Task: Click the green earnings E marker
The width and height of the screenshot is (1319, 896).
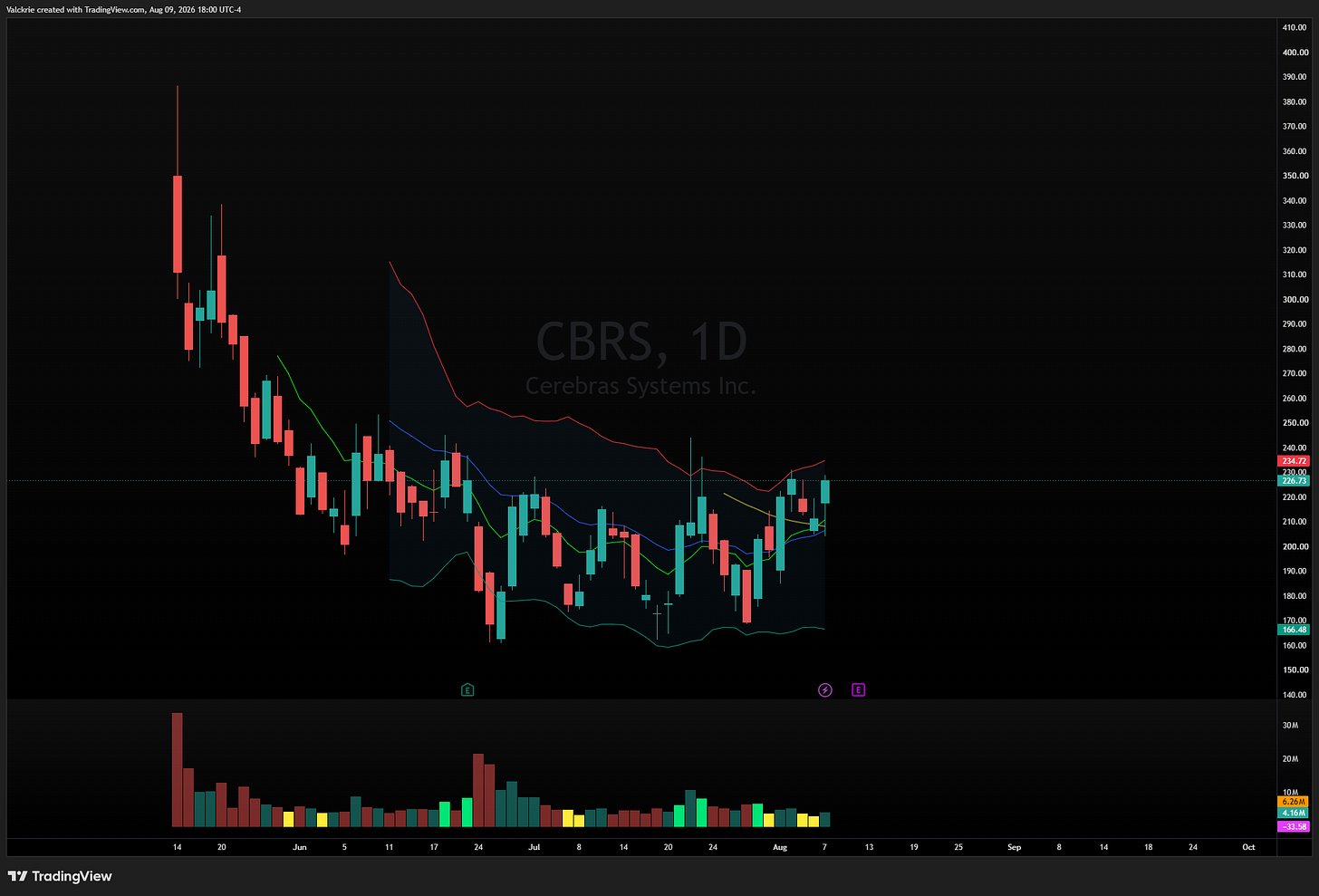Action: click(467, 690)
